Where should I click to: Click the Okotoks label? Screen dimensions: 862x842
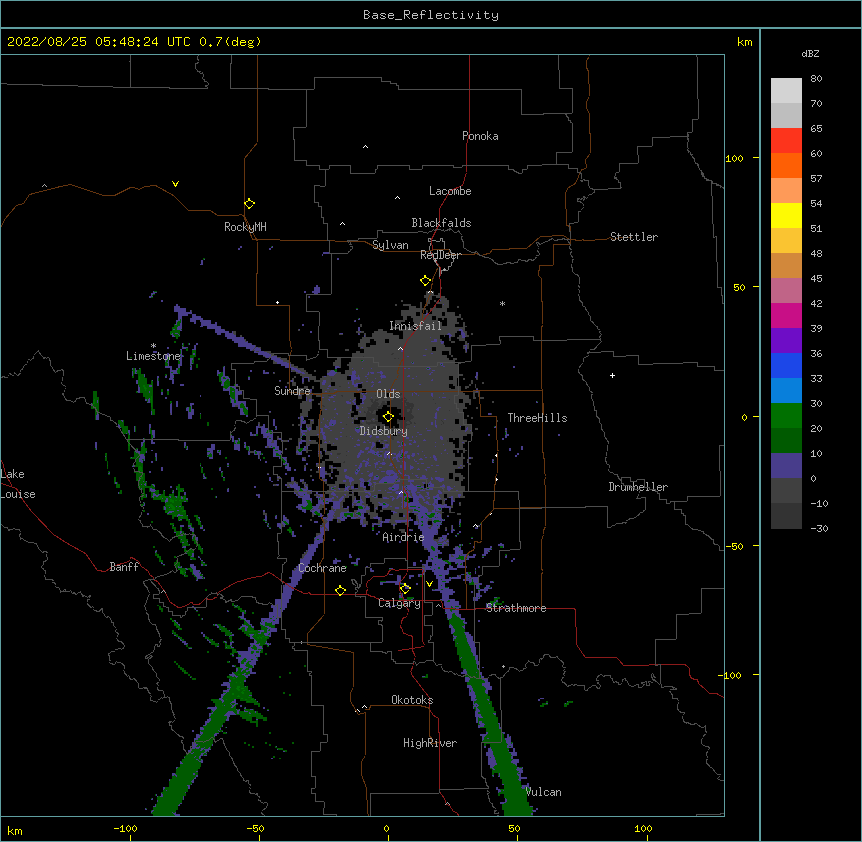[x=412, y=700]
